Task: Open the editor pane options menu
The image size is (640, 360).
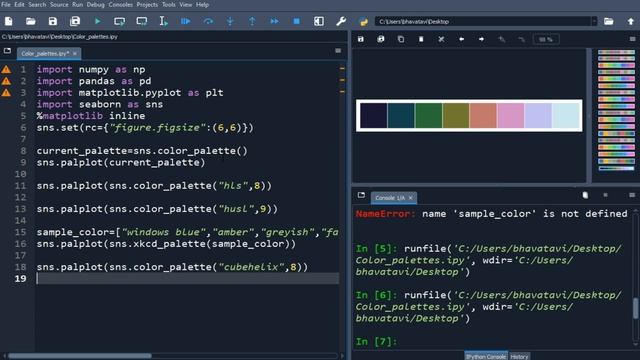Action: click(338, 51)
